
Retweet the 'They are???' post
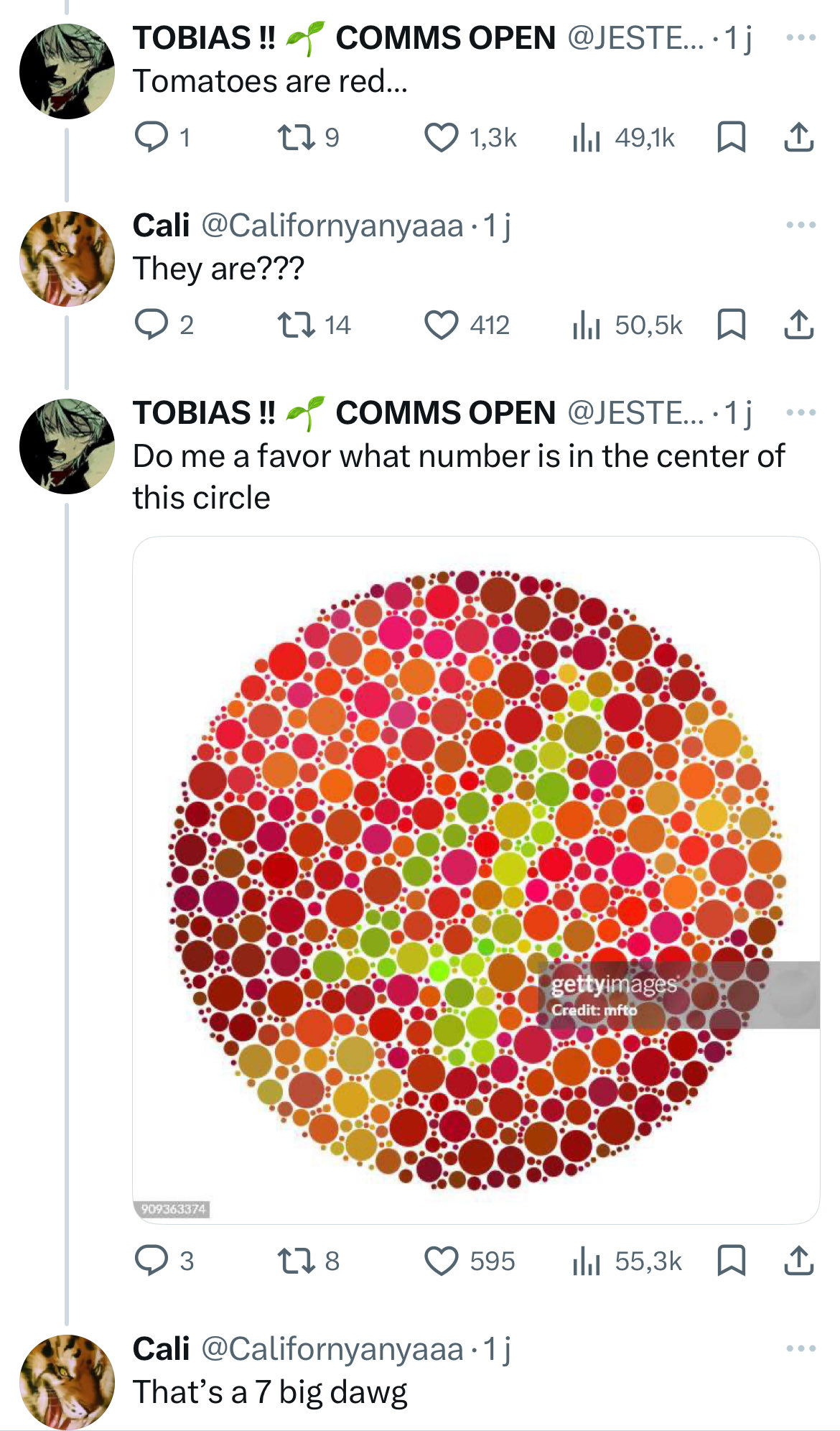tap(297, 325)
